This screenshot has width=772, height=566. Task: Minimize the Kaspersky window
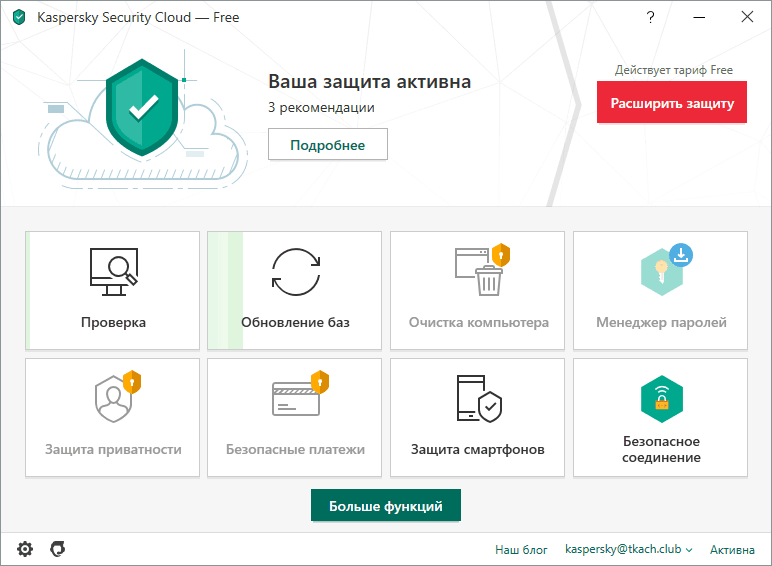pyautogui.click(x=699, y=17)
